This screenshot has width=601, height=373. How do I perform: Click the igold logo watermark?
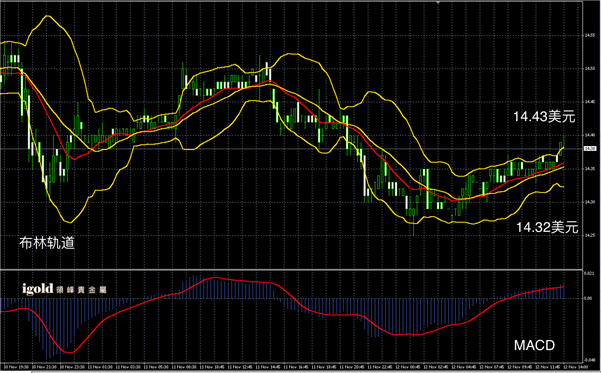[x=64, y=289]
